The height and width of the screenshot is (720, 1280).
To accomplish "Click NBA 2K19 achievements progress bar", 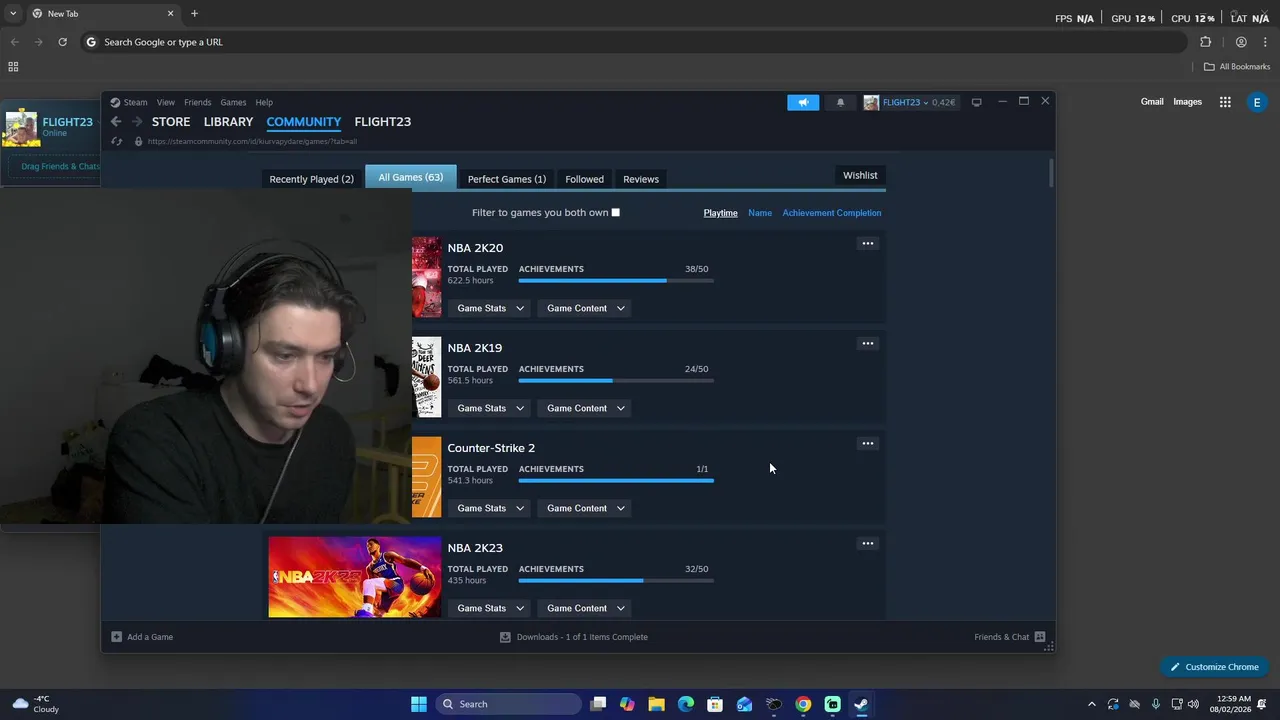I will point(616,381).
